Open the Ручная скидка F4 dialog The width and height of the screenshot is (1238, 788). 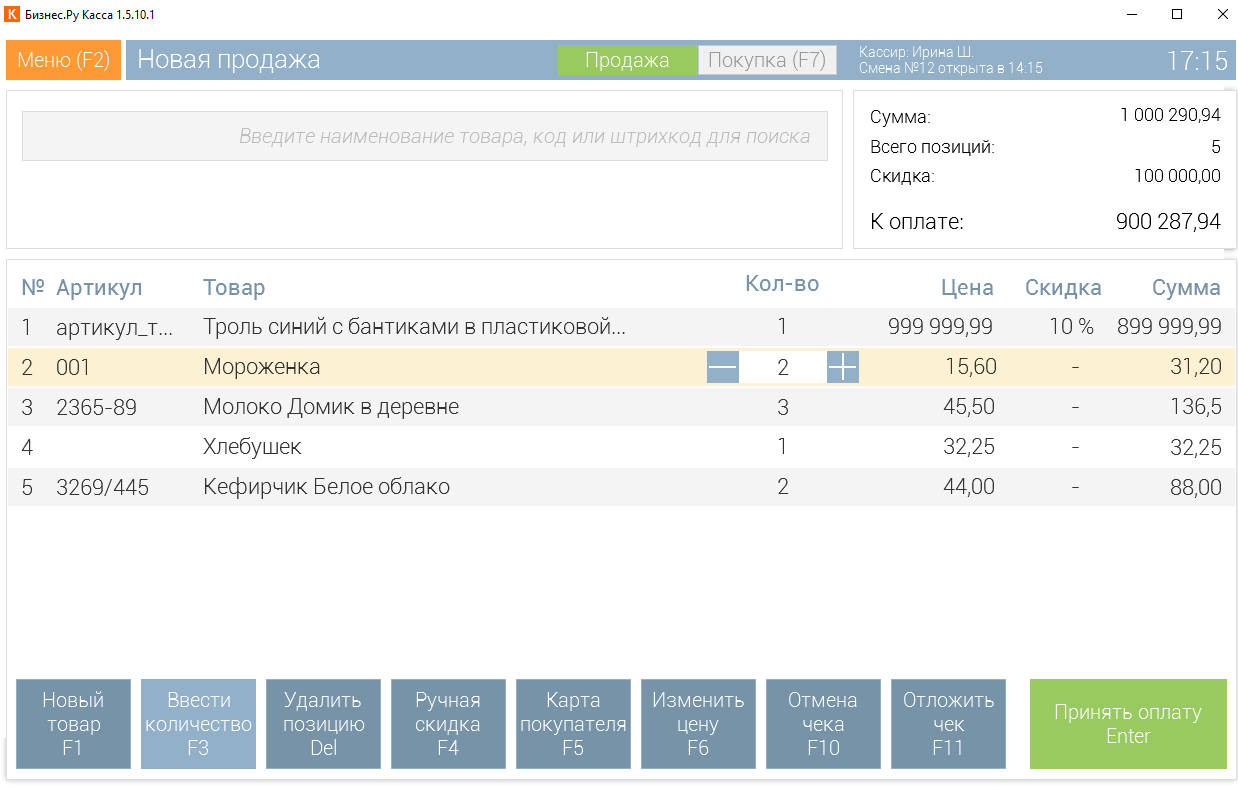pos(448,724)
